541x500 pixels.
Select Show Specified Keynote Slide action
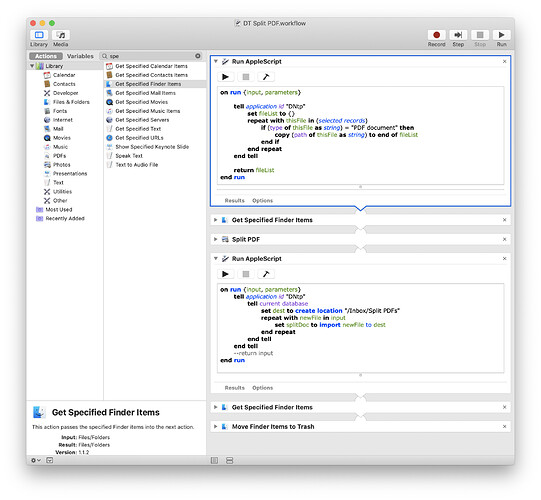click(x=152, y=147)
